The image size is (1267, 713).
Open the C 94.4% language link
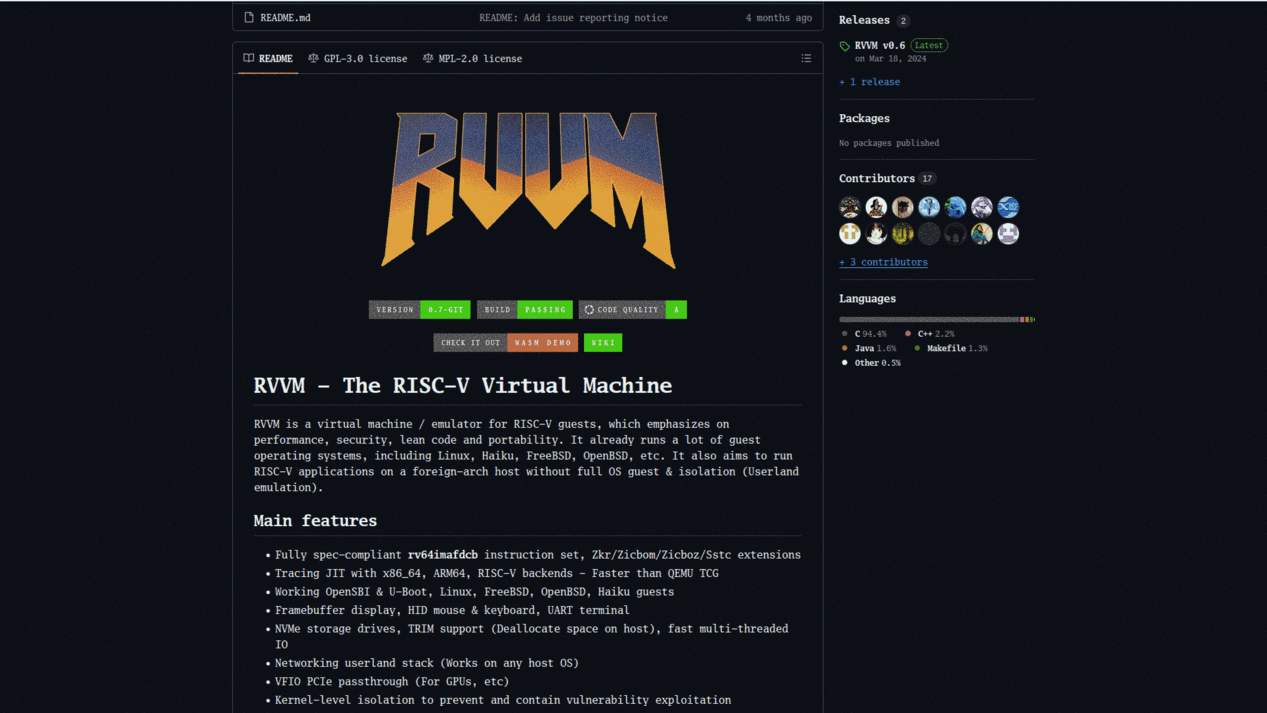(865, 334)
